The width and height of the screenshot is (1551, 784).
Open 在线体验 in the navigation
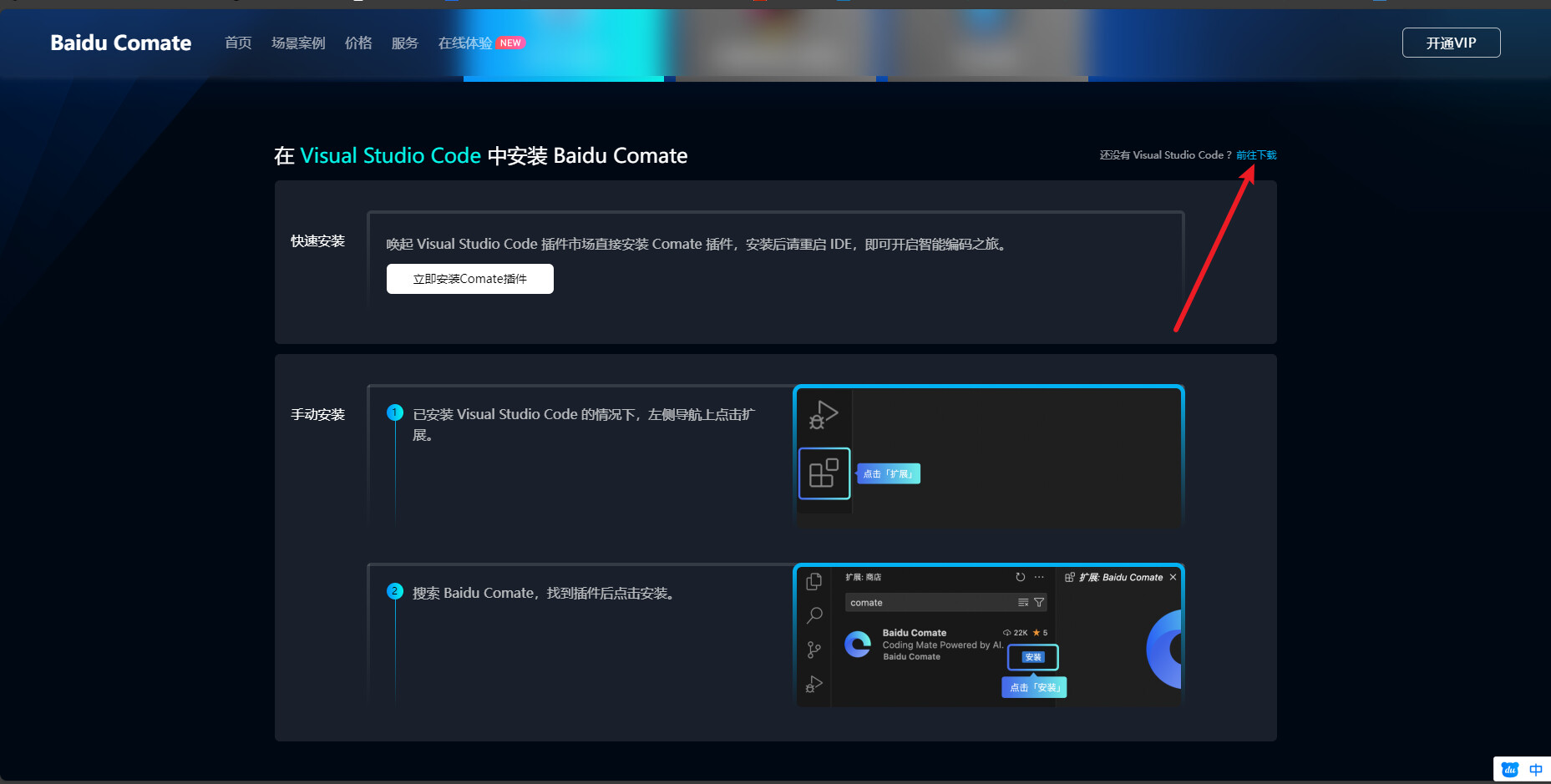point(465,43)
